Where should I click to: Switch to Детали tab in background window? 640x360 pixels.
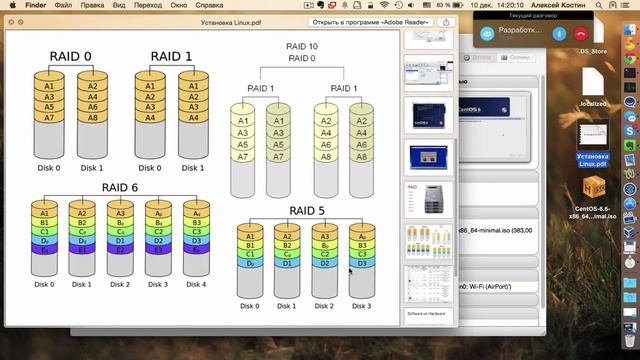click(x=478, y=58)
